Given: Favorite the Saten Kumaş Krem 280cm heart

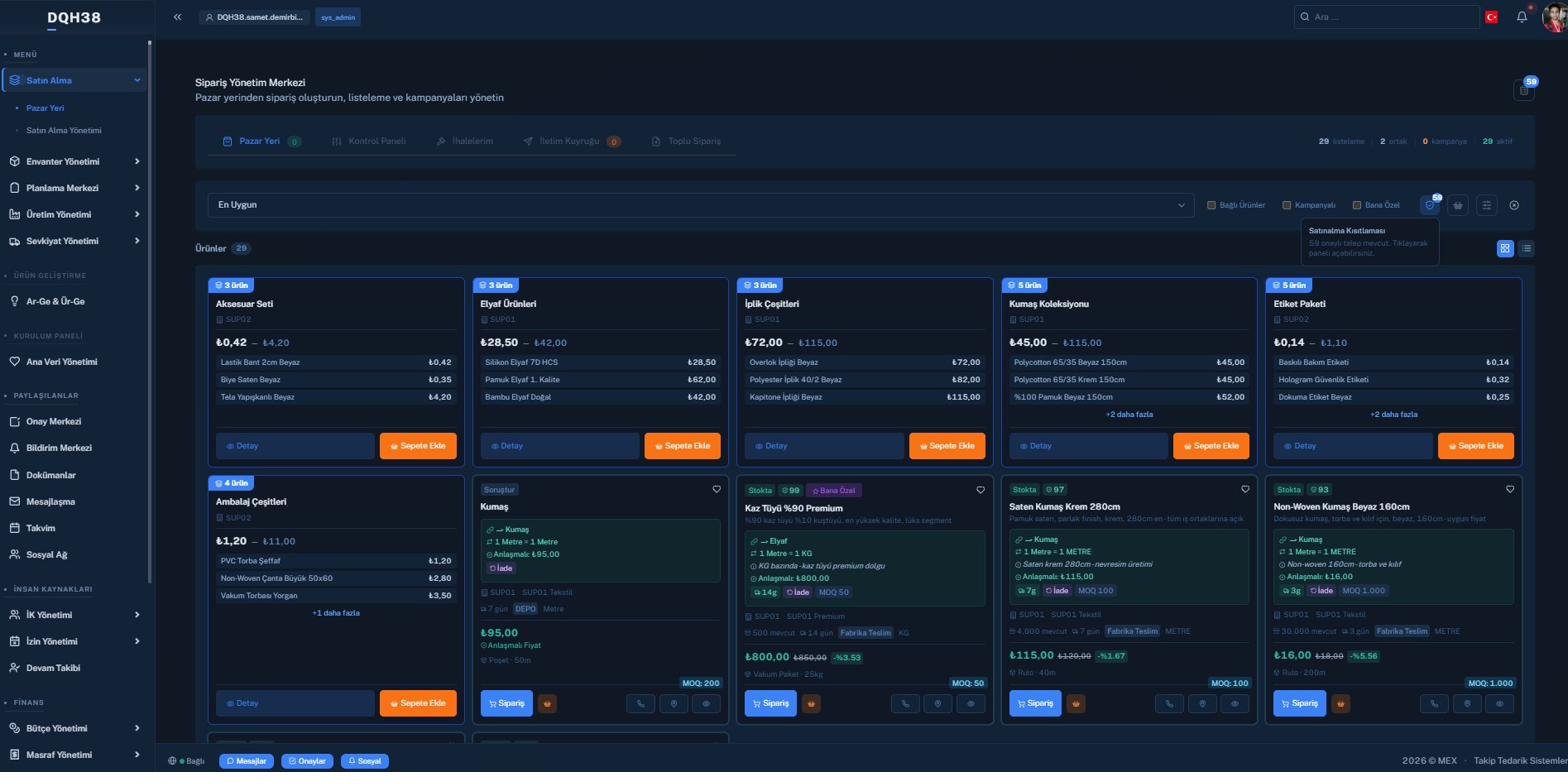Looking at the screenshot, I should coord(1245,489).
